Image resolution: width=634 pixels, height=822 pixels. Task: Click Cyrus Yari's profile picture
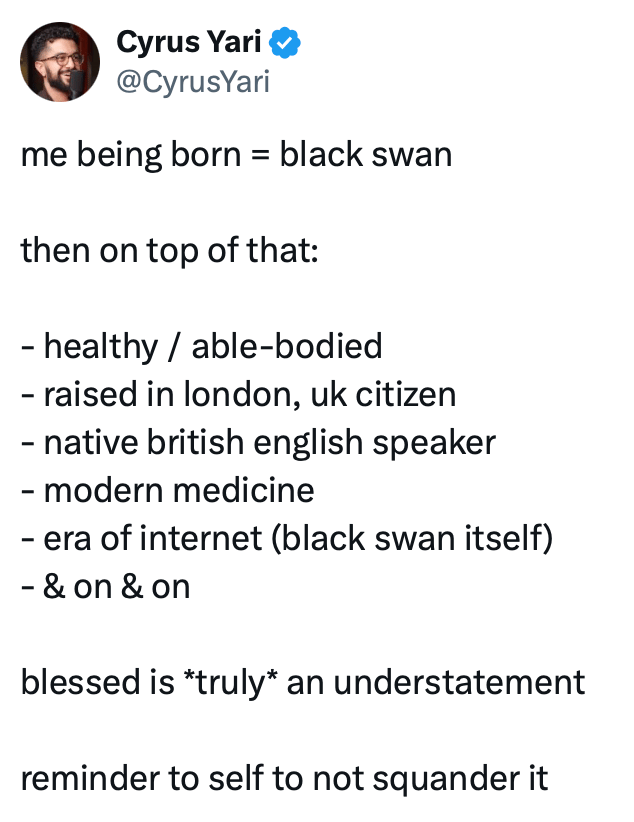pyautogui.click(x=60, y=62)
